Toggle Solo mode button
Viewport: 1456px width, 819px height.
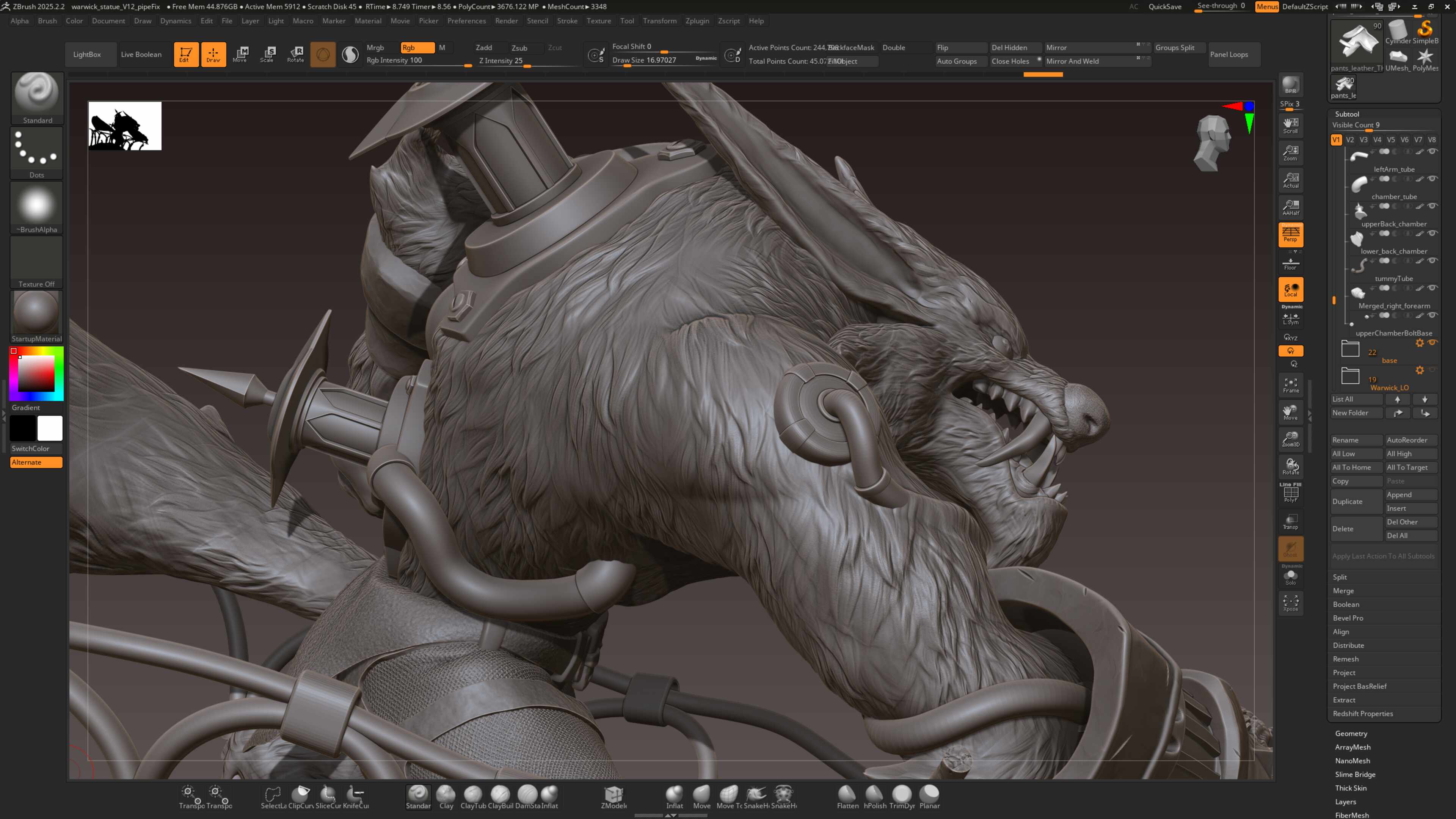tap(1290, 577)
